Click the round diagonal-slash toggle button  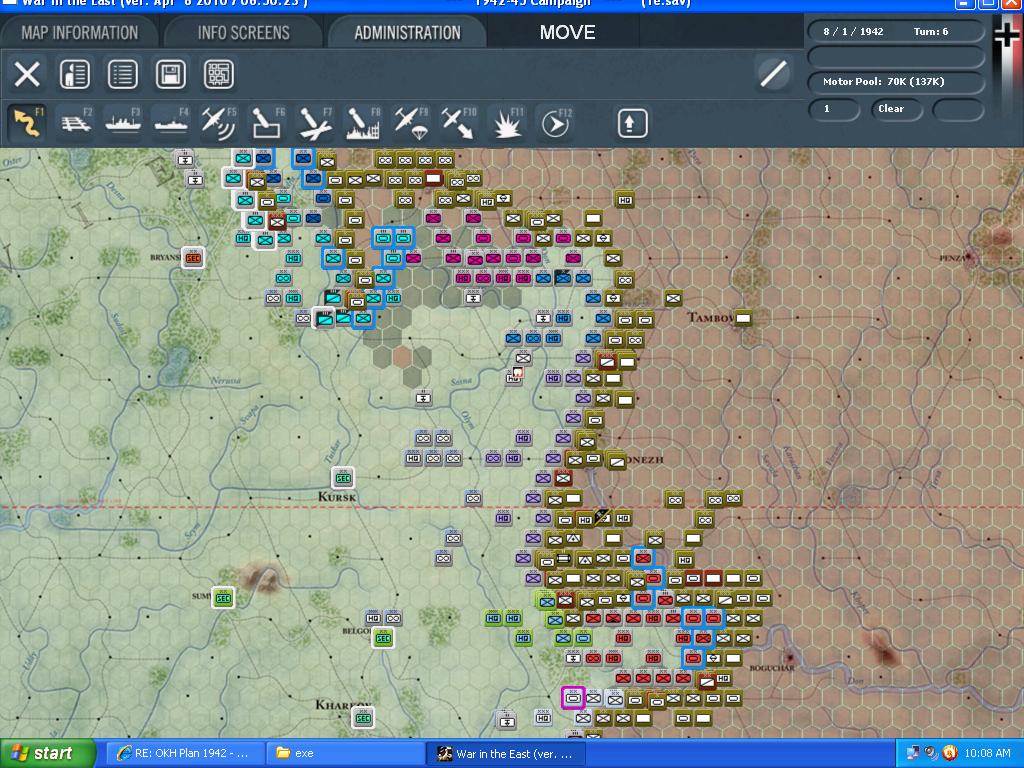[773, 73]
